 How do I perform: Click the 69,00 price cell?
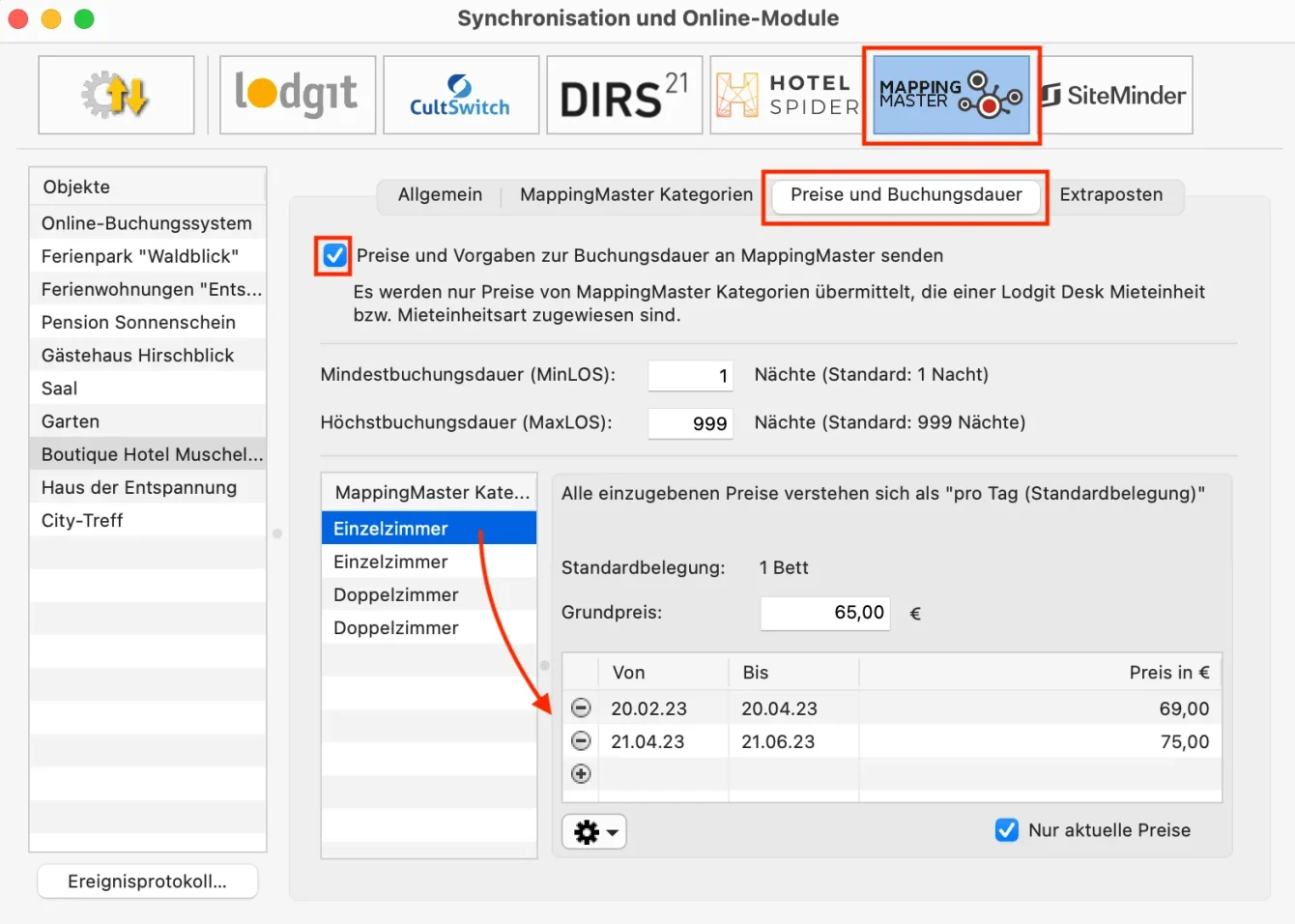tap(1040, 708)
